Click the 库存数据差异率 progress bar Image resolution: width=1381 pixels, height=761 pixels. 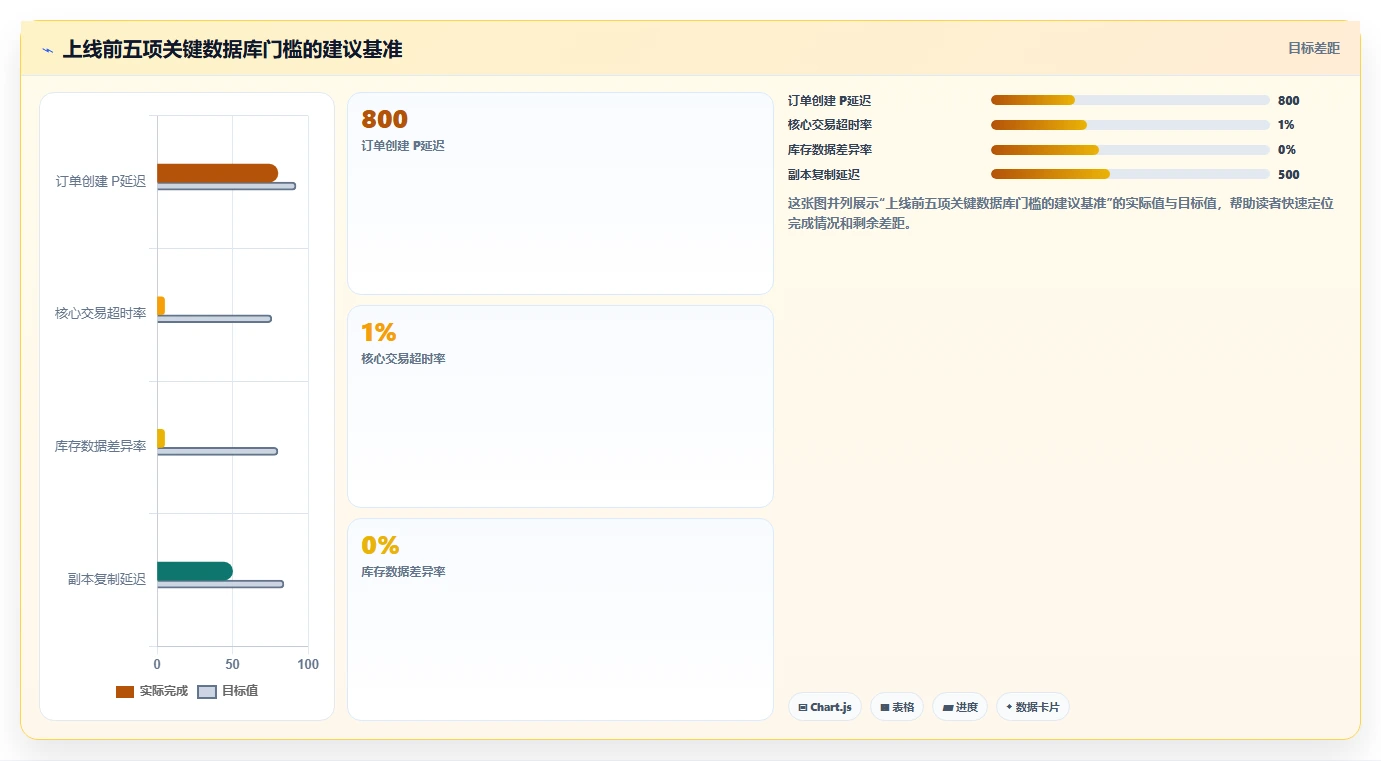1130,150
